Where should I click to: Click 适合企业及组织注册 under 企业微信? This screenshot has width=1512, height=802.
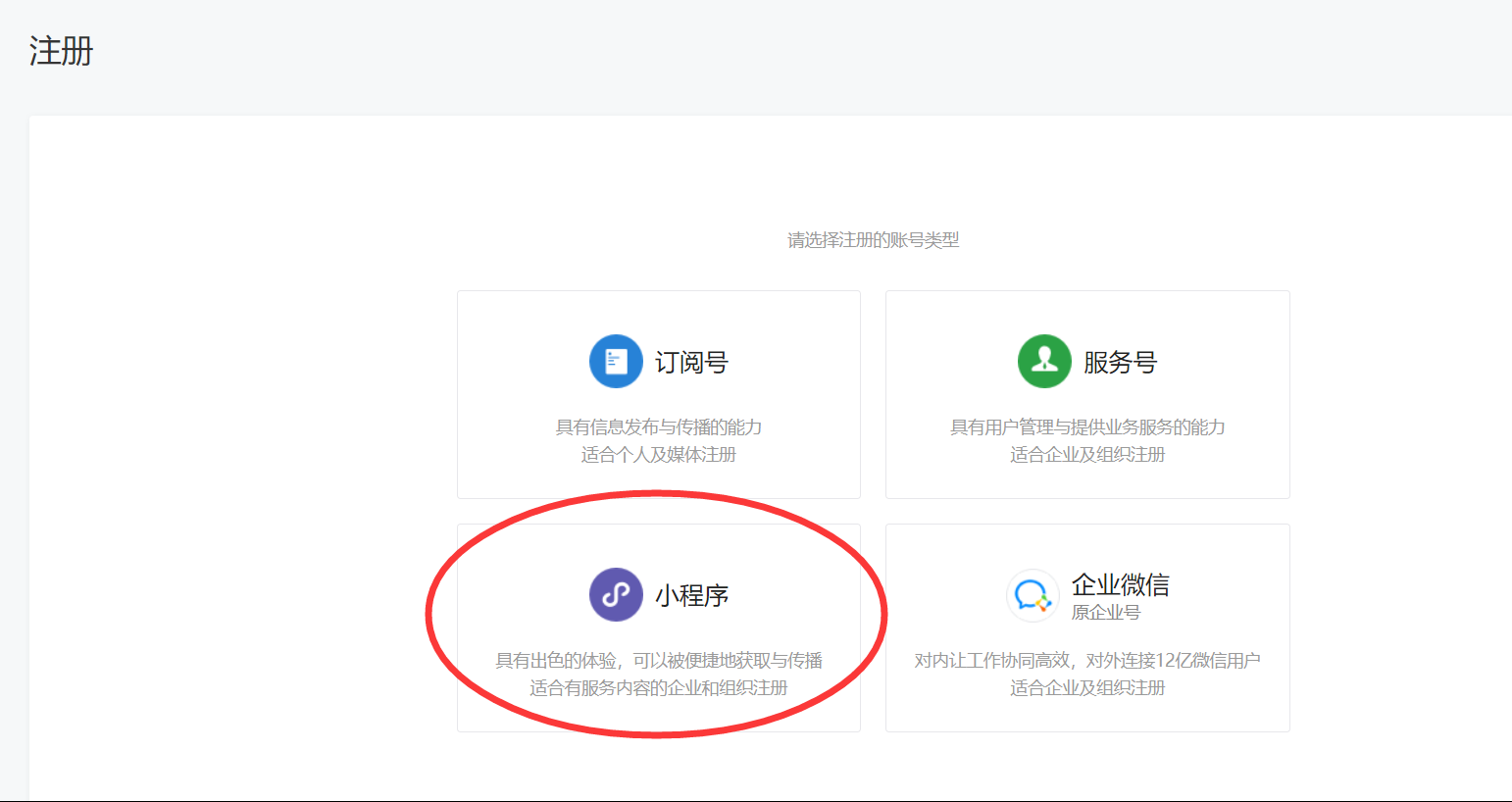(x=1087, y=688)
